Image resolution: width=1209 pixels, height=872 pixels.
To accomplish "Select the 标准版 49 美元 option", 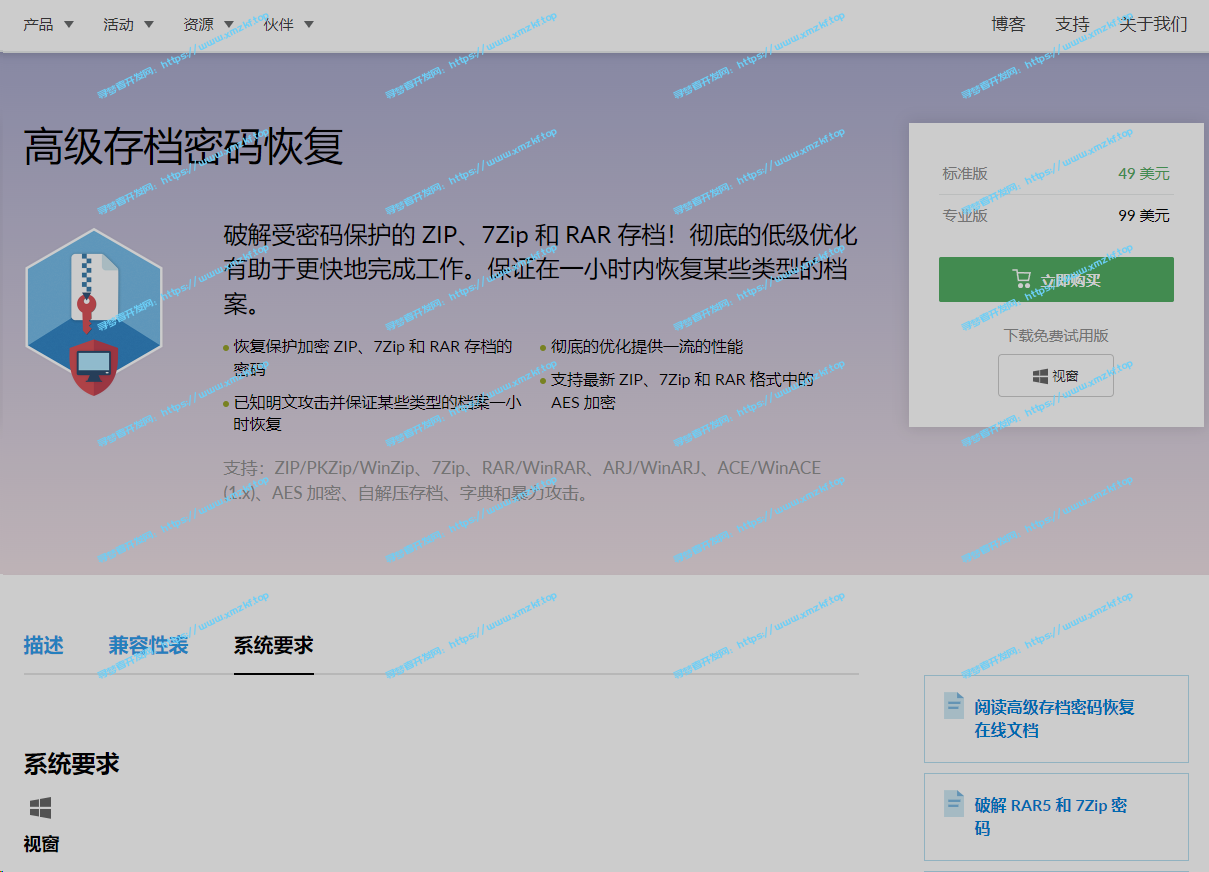I will pyautogui.click(x=1056, y=174).
